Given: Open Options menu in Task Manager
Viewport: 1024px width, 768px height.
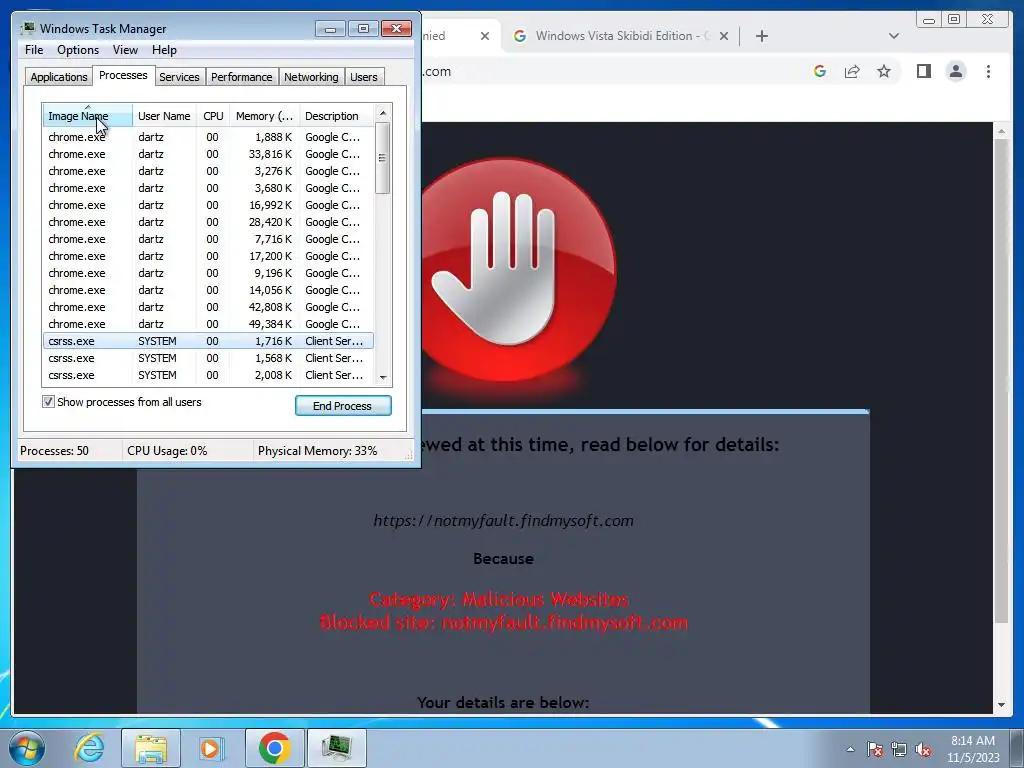Looking at the screenshot, I should (78, 50).
